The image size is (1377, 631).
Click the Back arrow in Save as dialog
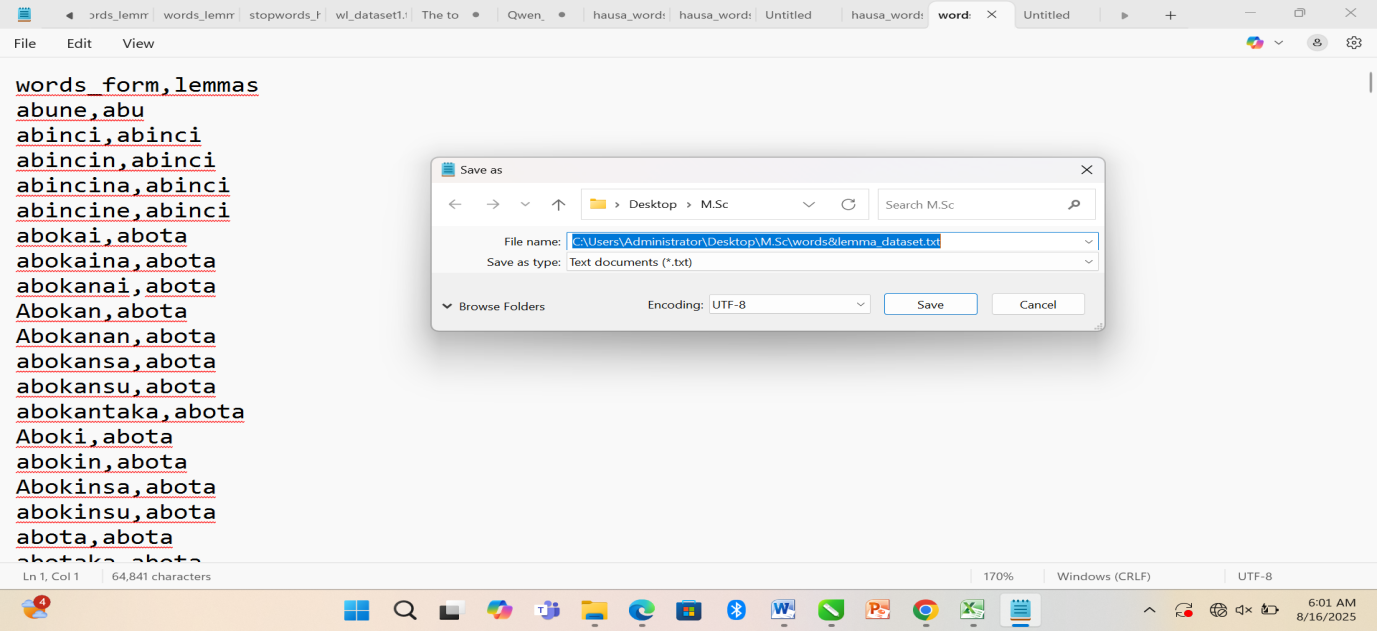[455, 204]
